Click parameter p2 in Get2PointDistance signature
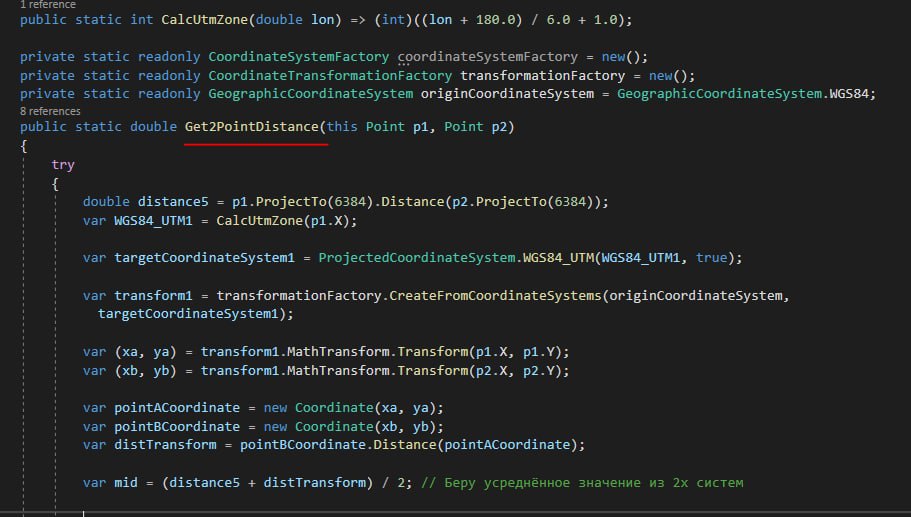 [499, 127]
